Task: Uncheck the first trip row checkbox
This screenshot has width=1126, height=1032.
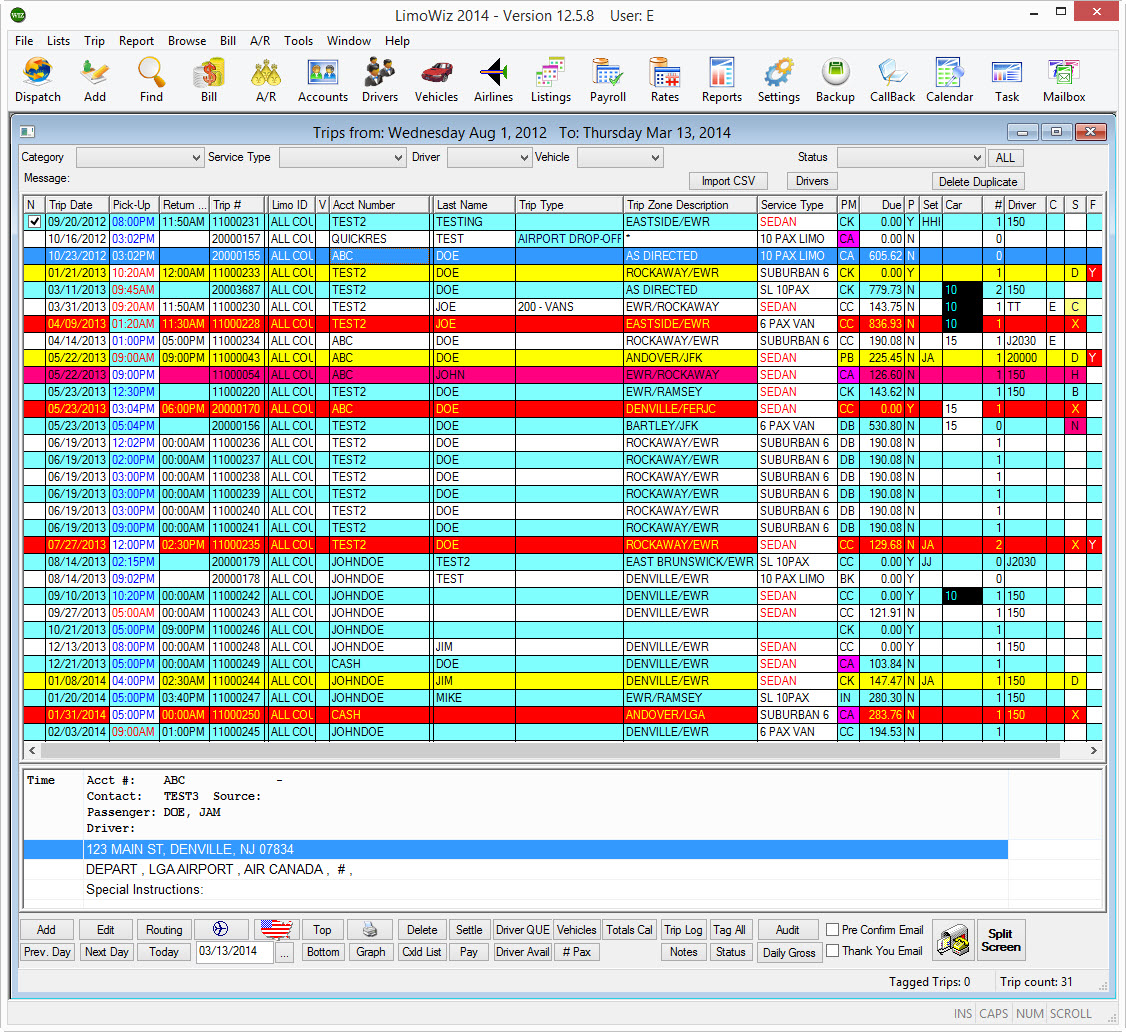Action: pos(33,222)
